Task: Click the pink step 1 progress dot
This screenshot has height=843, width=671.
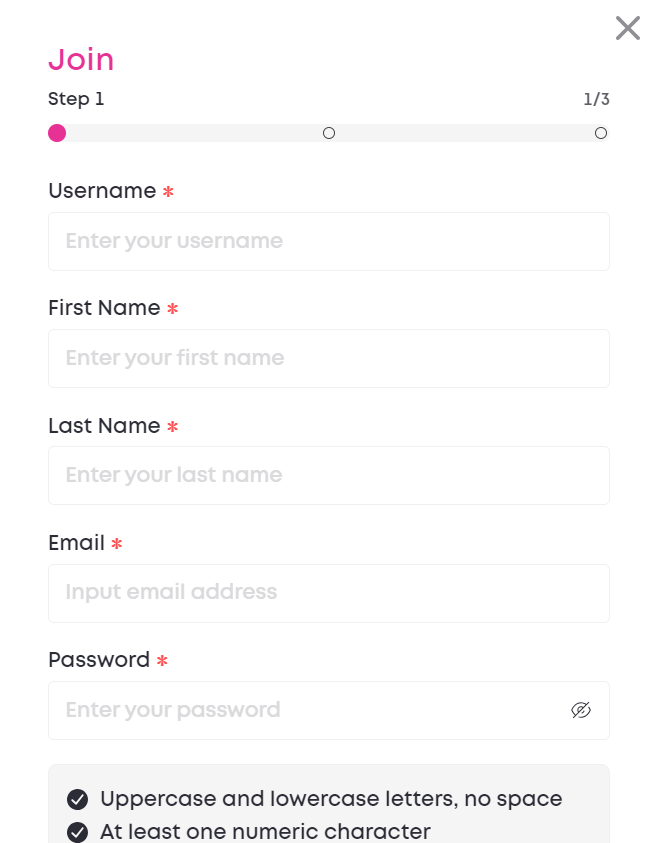Action: (57, 133)
